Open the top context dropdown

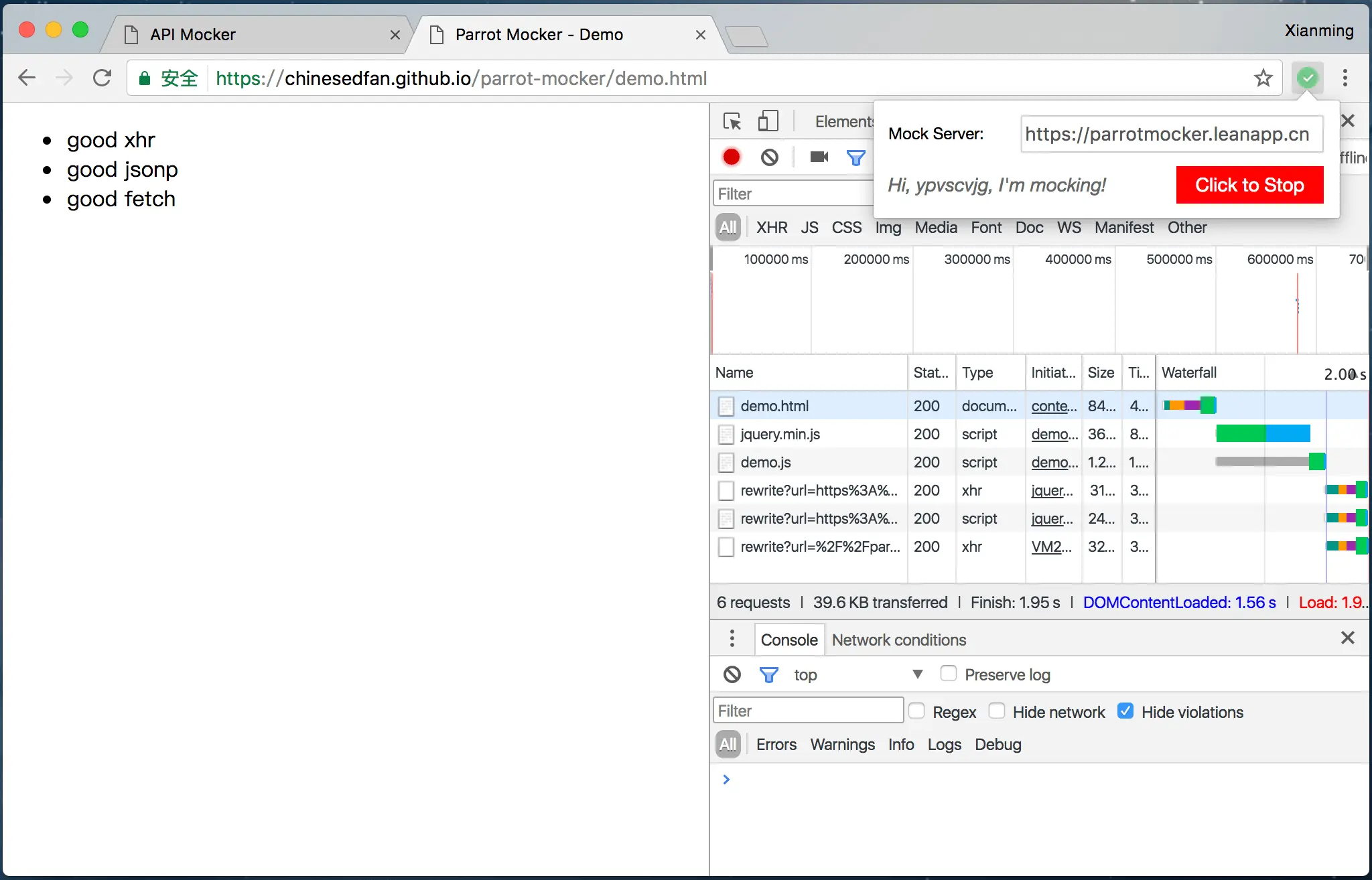(x=857, y=674)
